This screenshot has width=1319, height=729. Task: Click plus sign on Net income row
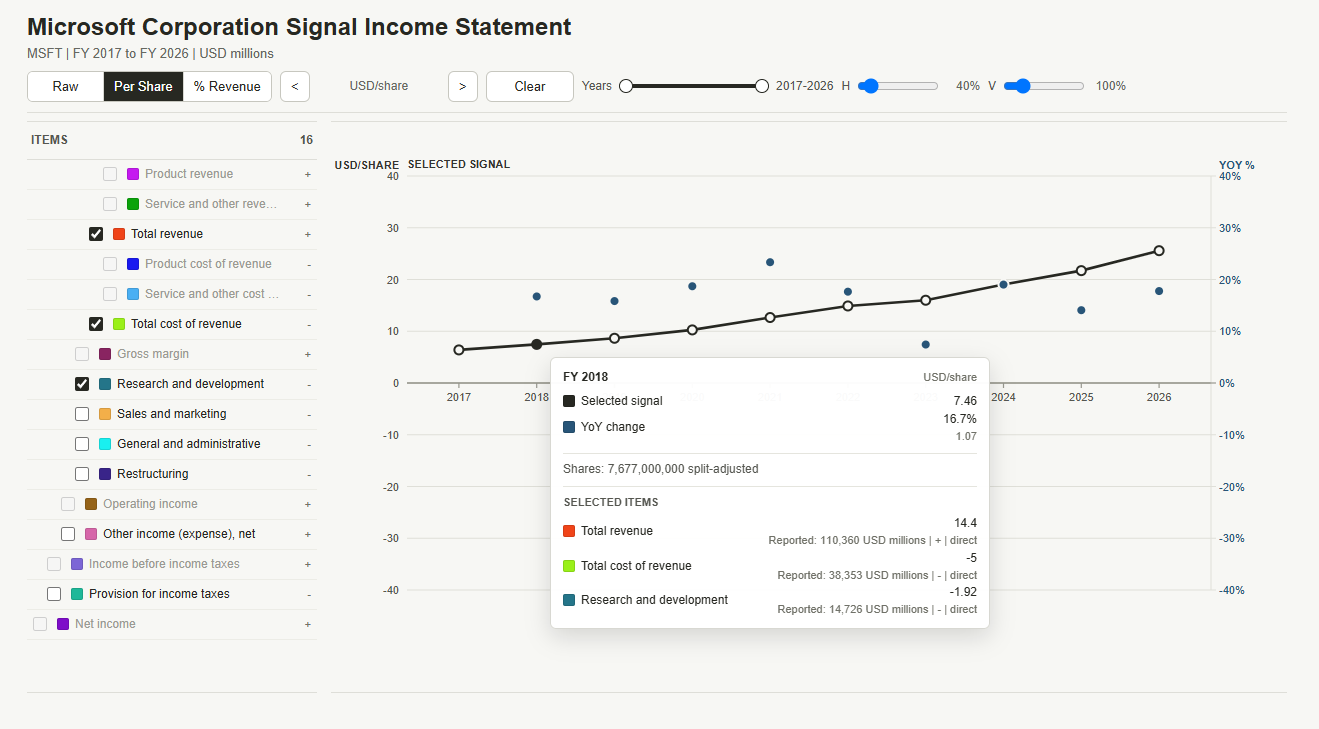point(308,624)
